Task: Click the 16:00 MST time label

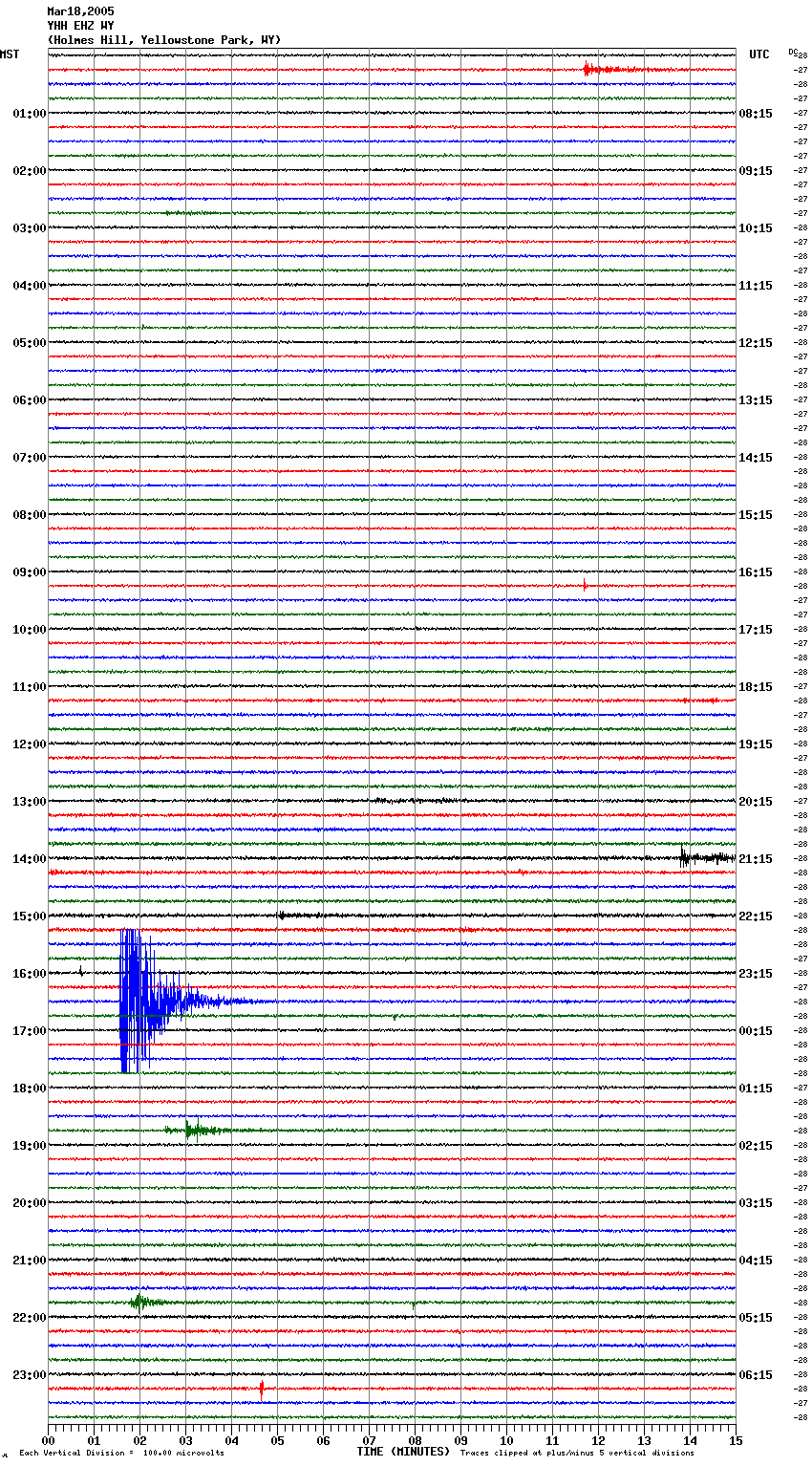Action: (30, 974)
